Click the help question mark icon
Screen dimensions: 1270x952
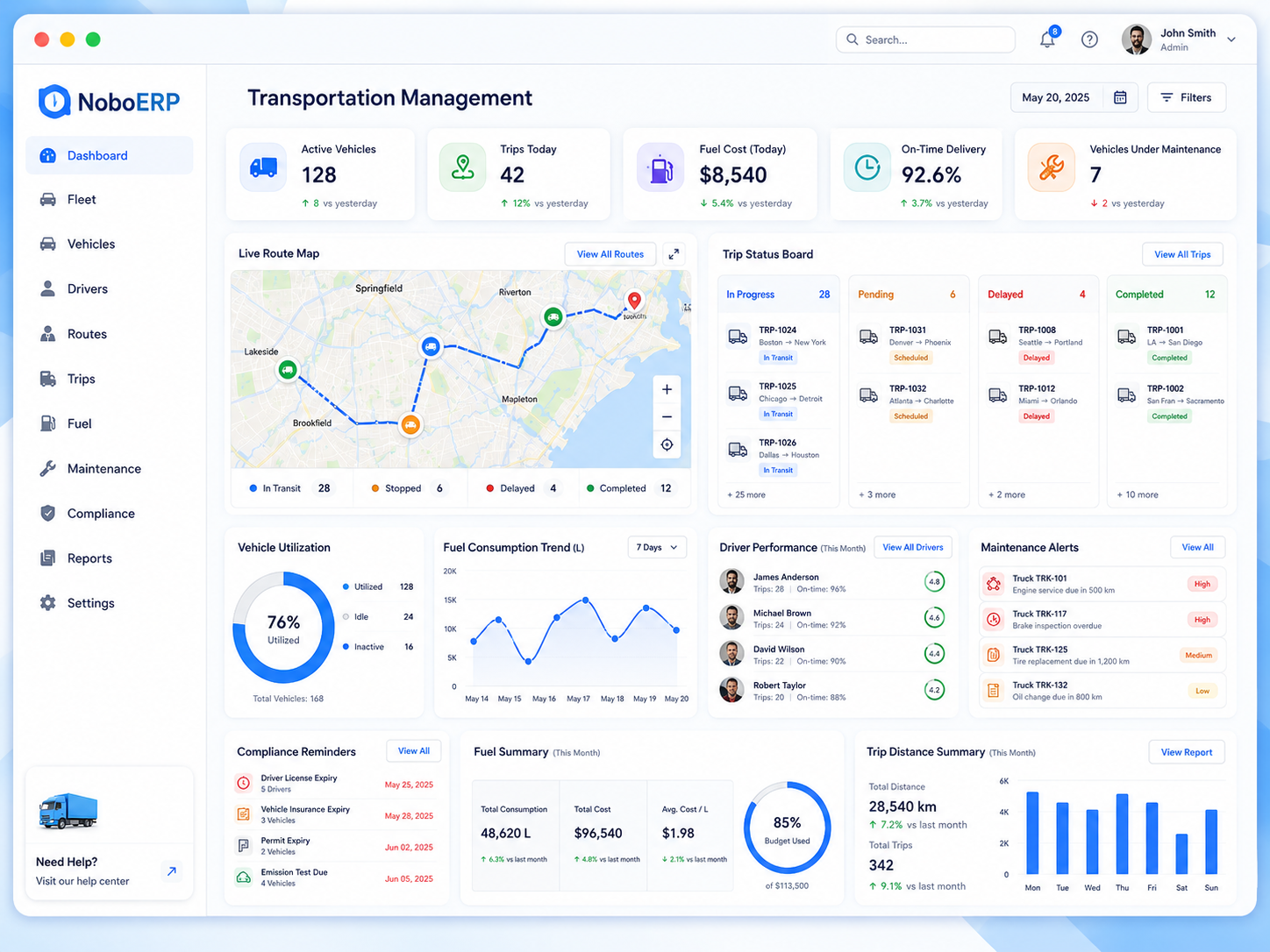1089,39
